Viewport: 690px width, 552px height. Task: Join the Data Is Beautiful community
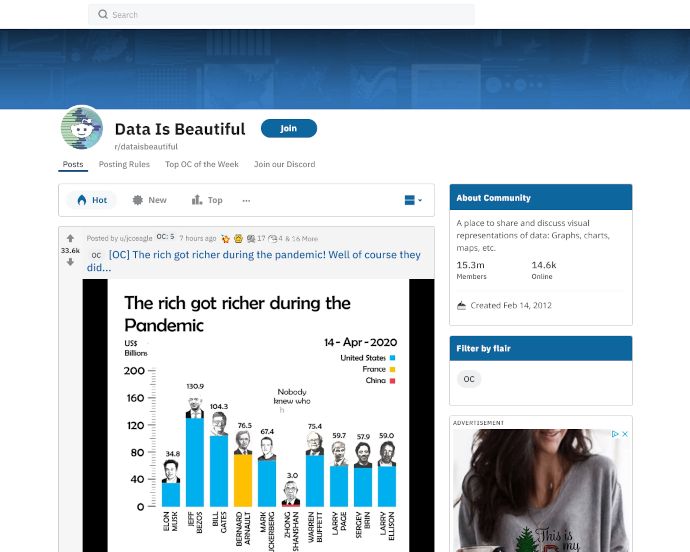[x=289, y=128]
